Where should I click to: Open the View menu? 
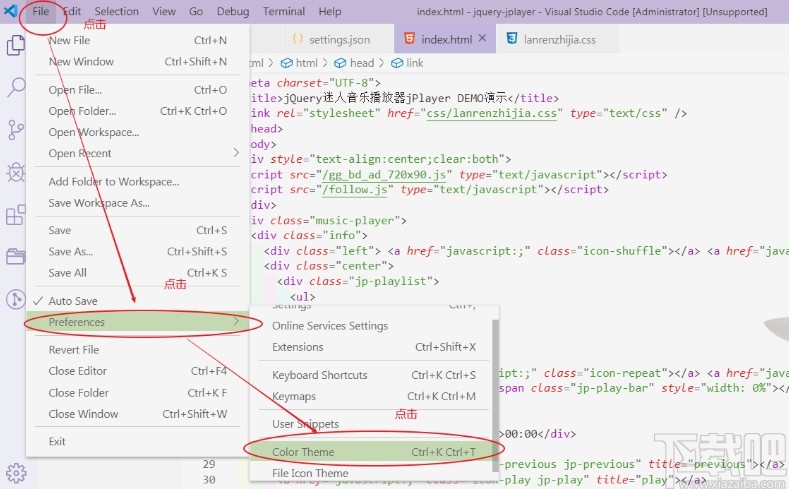tap(164, 11)
